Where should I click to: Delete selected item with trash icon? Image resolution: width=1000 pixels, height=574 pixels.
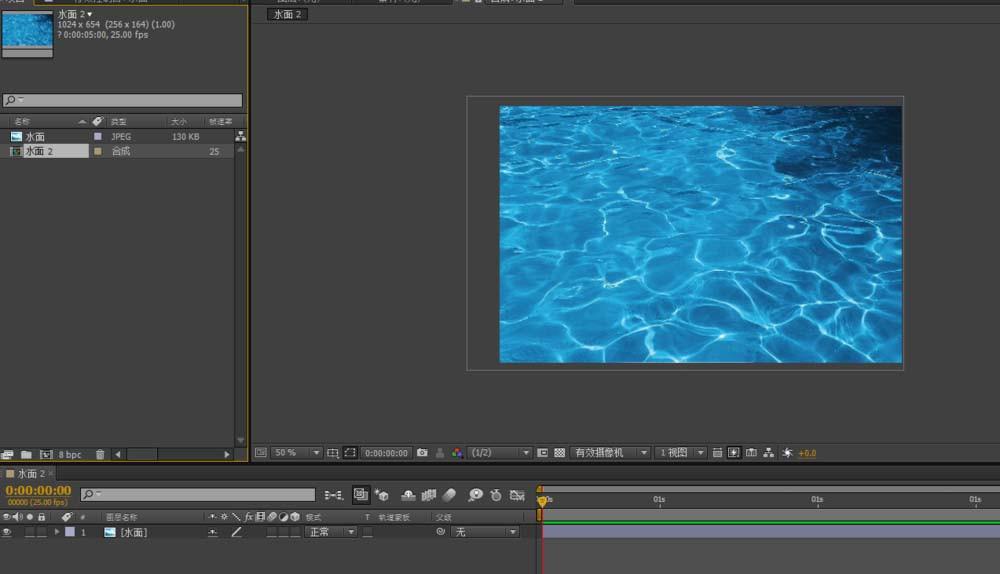[100, 454]
